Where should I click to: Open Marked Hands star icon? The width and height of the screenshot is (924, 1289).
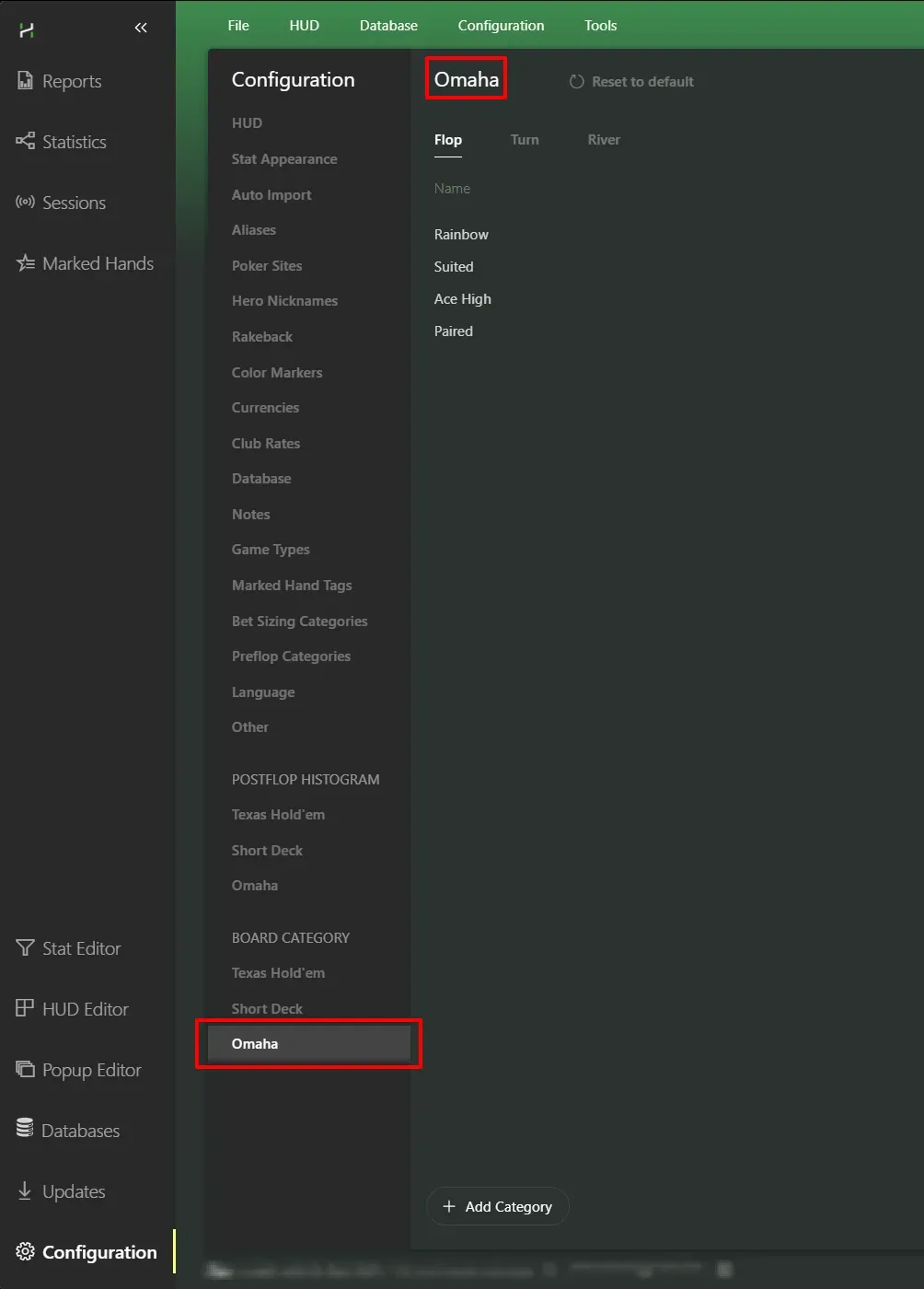click(25, 263)
